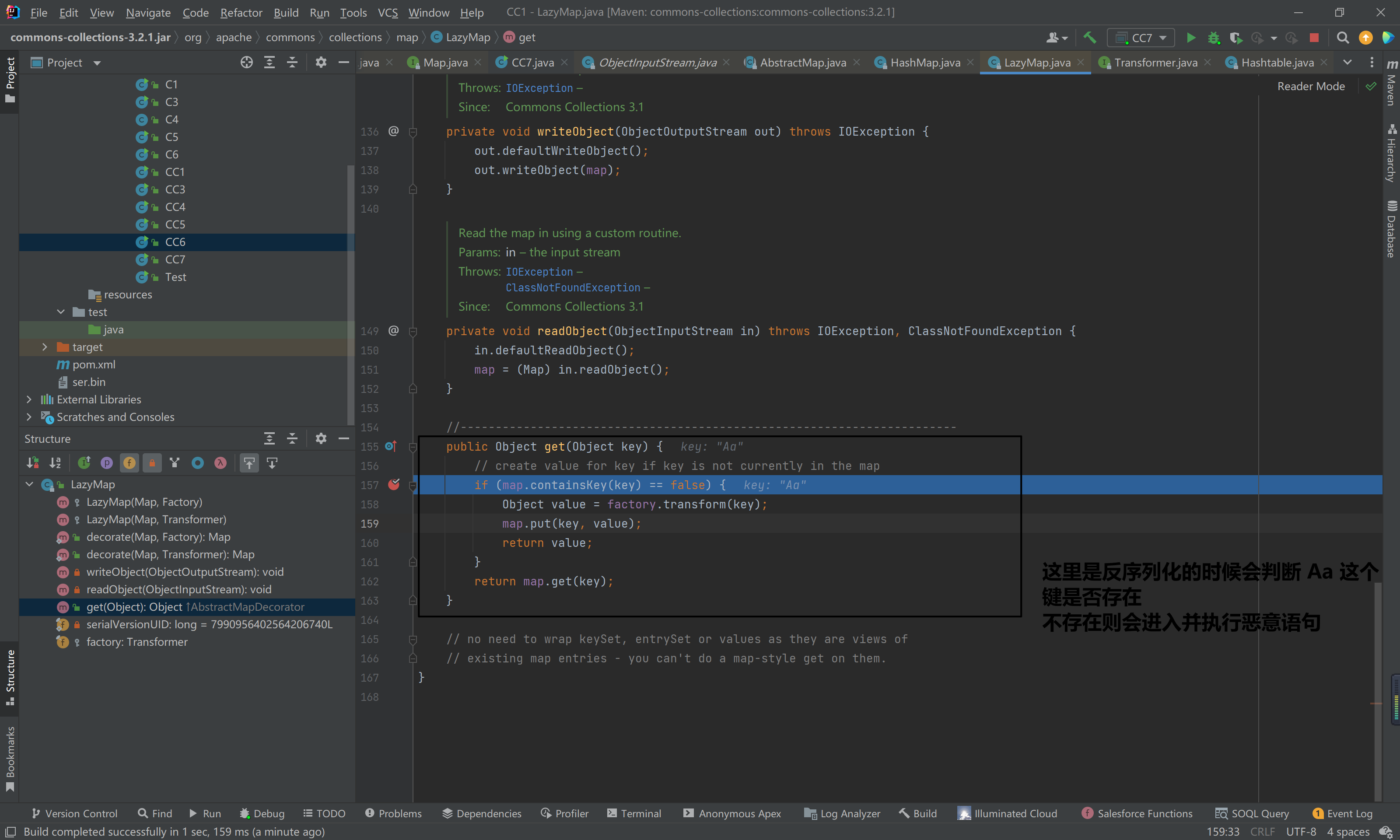Build the project with the hammer icon

pyautogui.click(x=1089, y=38)
